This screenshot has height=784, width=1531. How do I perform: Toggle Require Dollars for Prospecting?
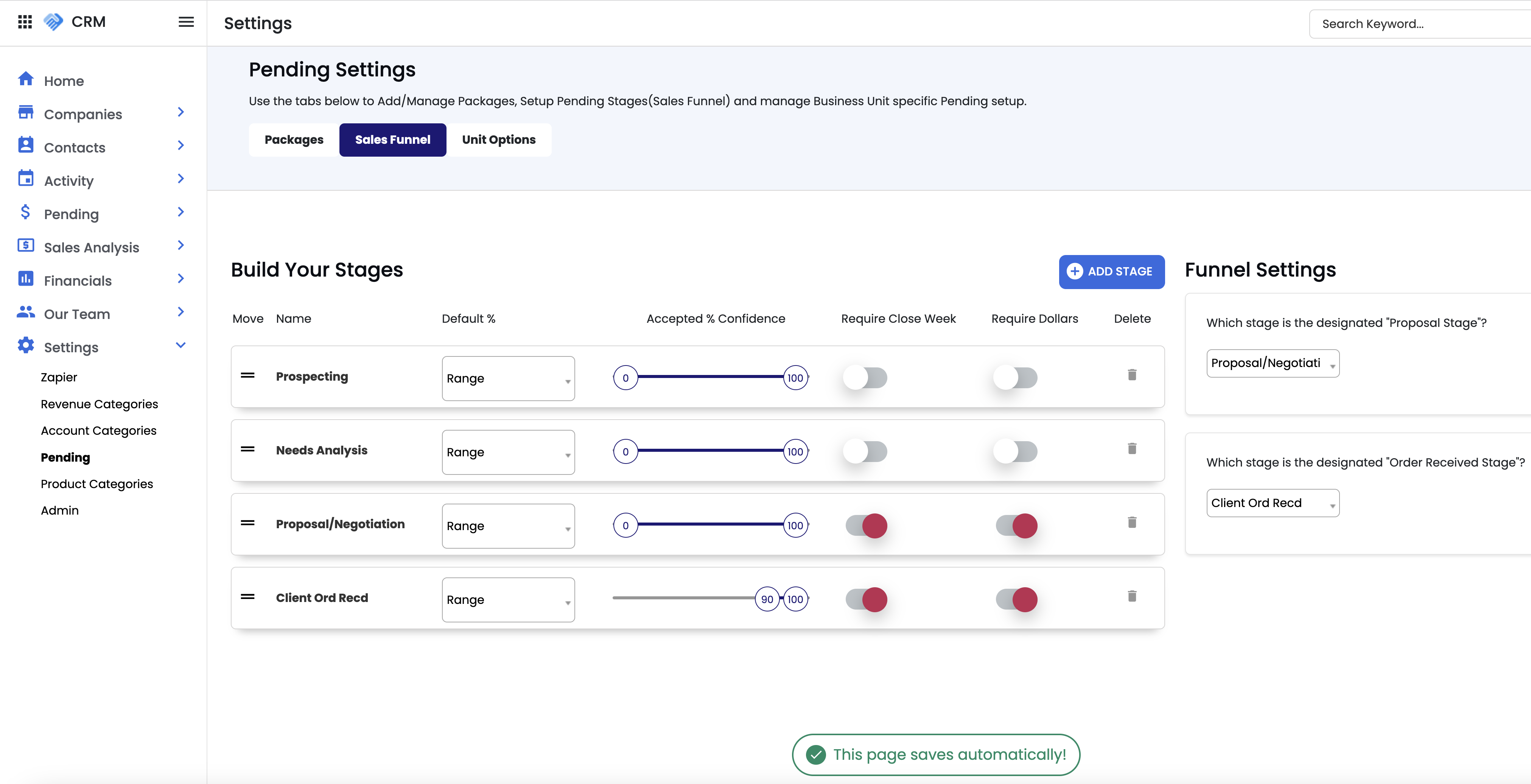[1016, 378]
